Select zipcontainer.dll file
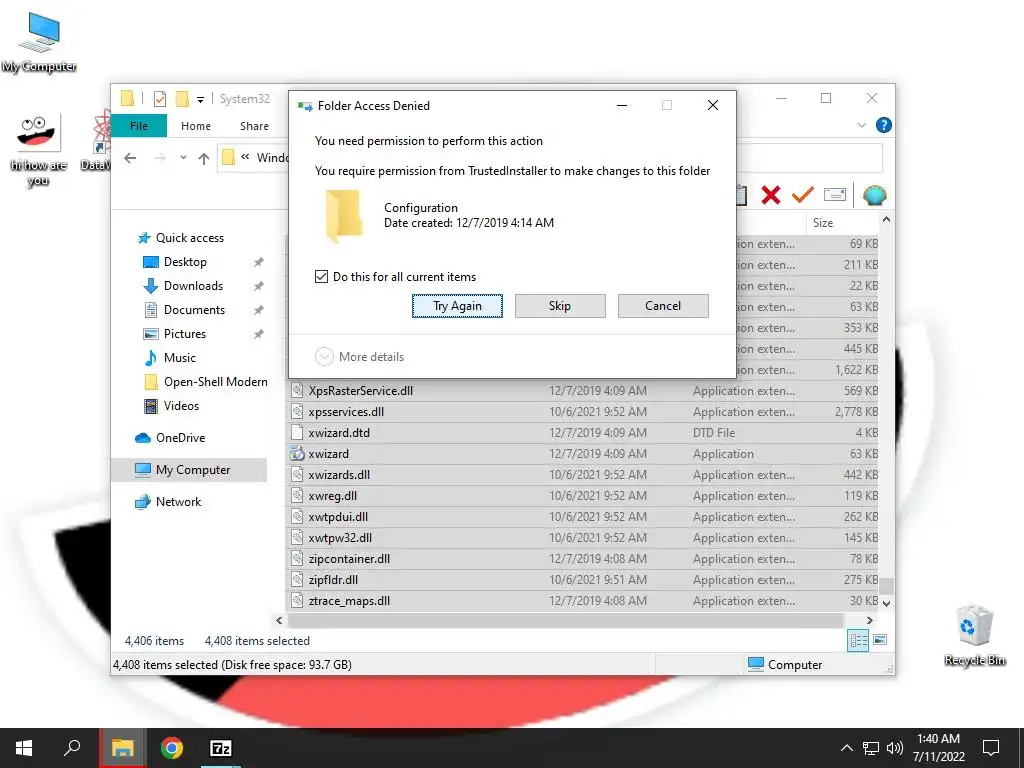The height and width of the screenshot is (768, 1024). pos(349,558)
